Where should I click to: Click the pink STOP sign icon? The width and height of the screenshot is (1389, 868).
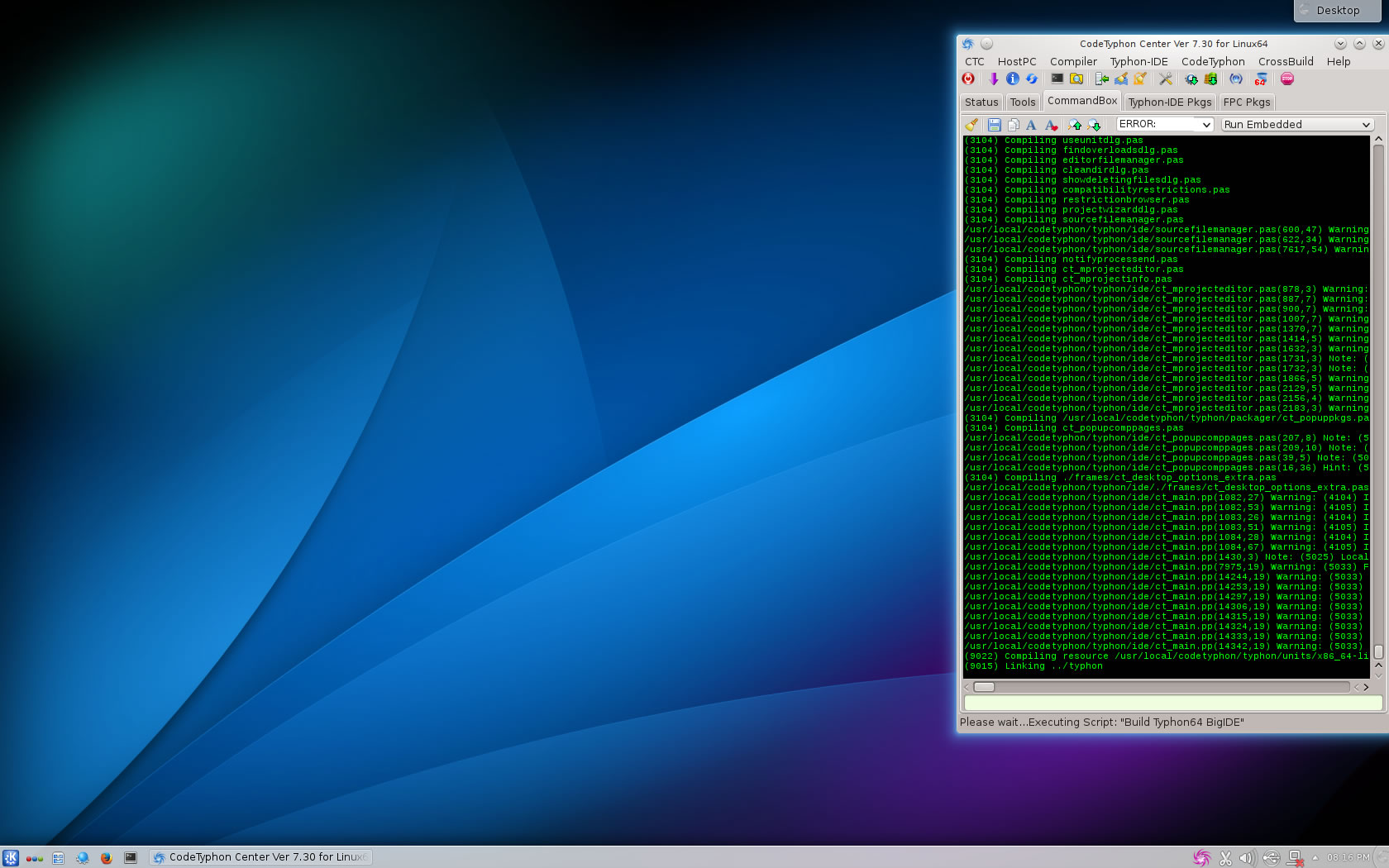(1286, 79)
